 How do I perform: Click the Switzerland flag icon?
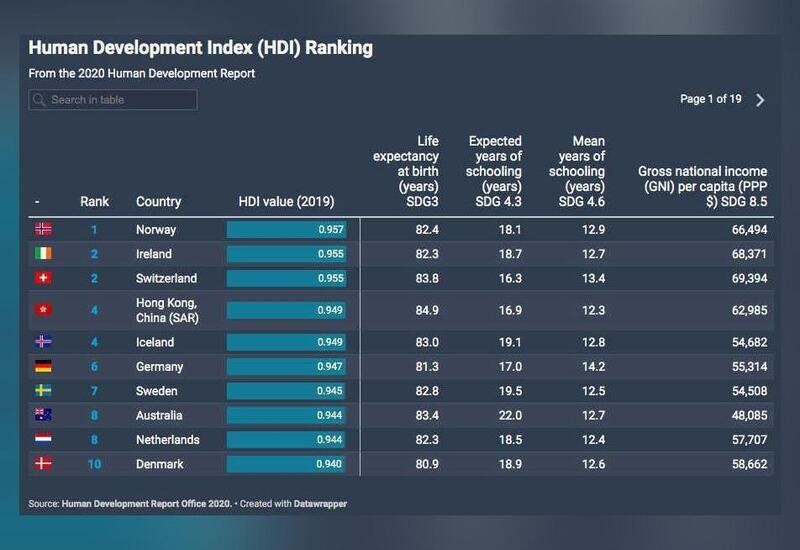(43, 278)
